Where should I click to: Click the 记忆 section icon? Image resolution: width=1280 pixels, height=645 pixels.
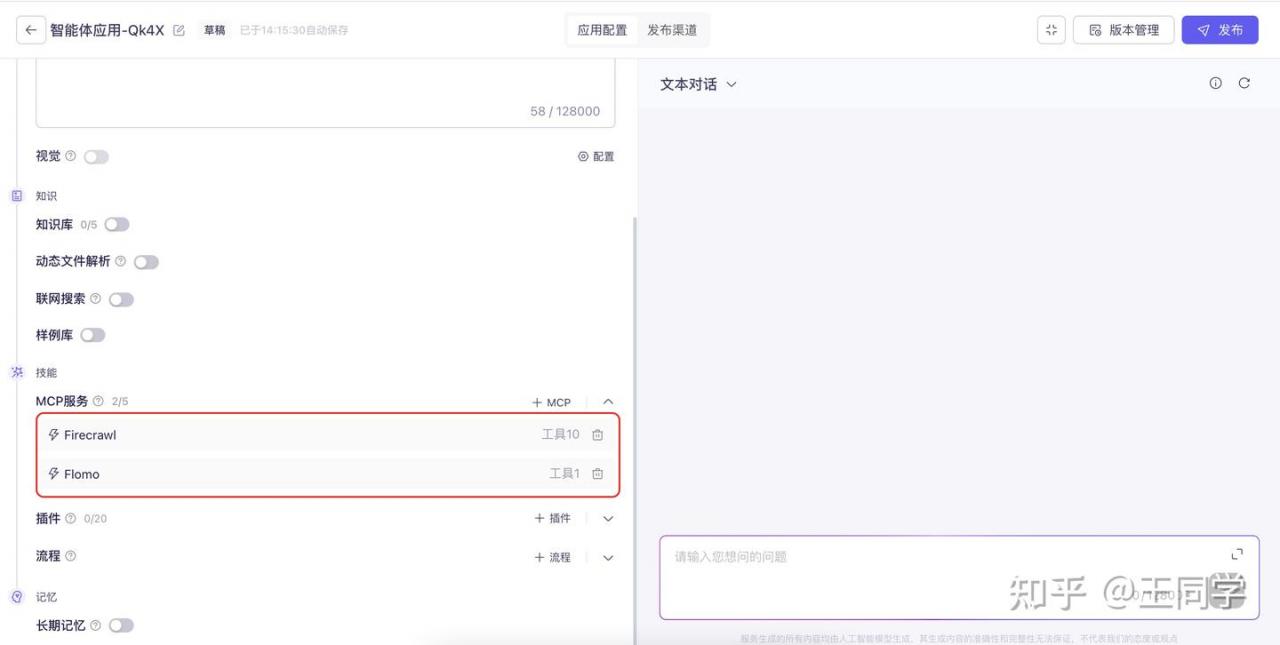pos(17,597)
